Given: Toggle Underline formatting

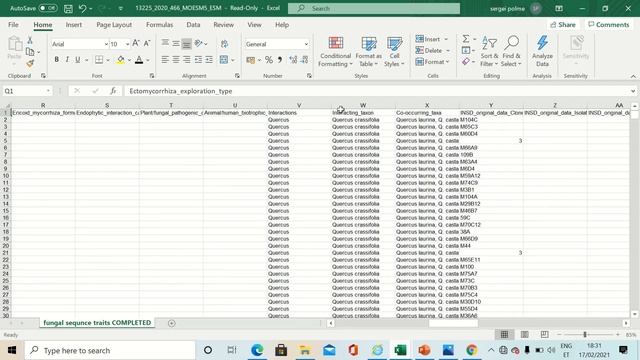Looking at the screenshot, I should point(78,60).
